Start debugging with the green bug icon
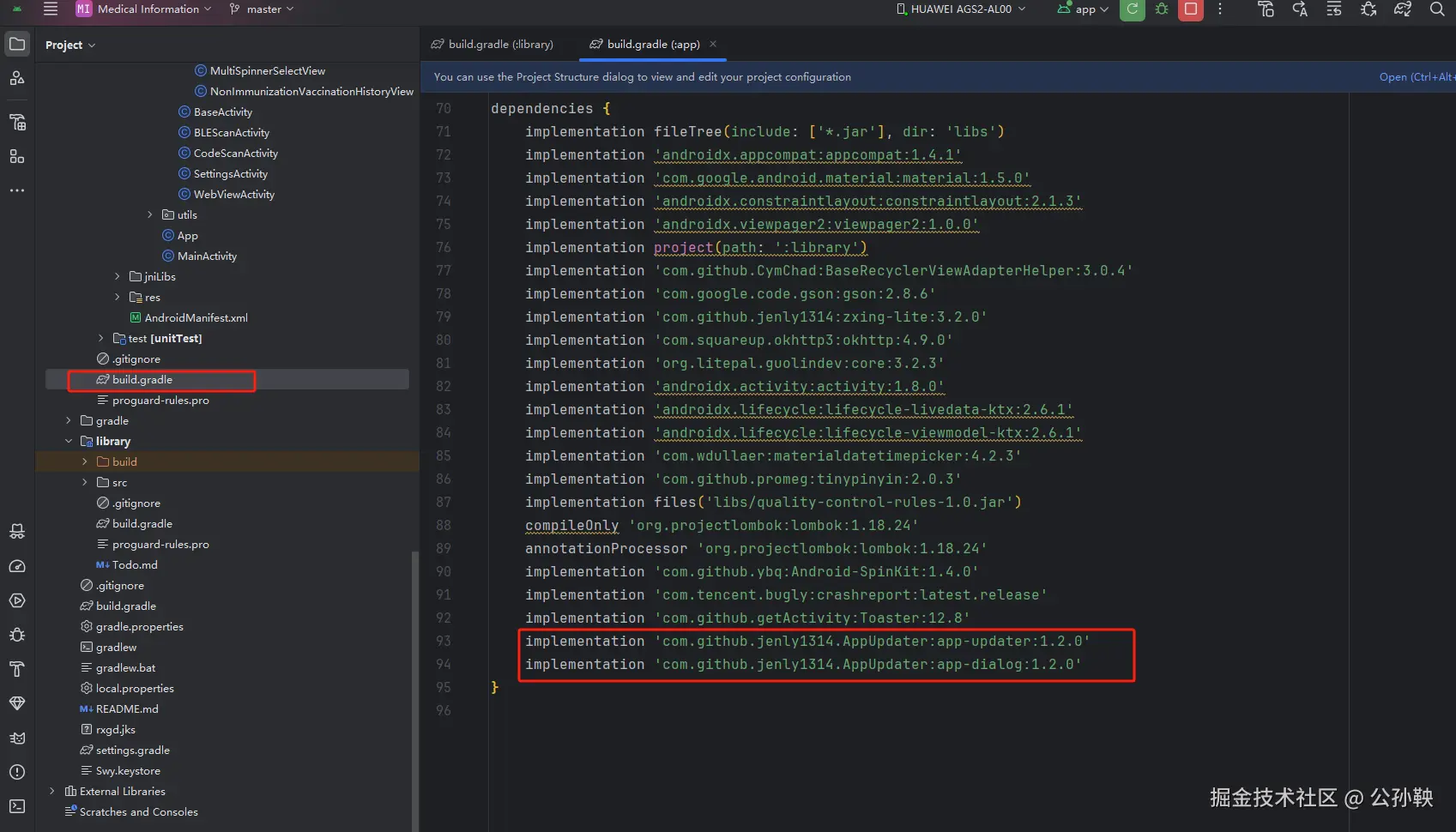Image resolution: width=1456 pixels, height=832 pixels. click(1162, 9)
